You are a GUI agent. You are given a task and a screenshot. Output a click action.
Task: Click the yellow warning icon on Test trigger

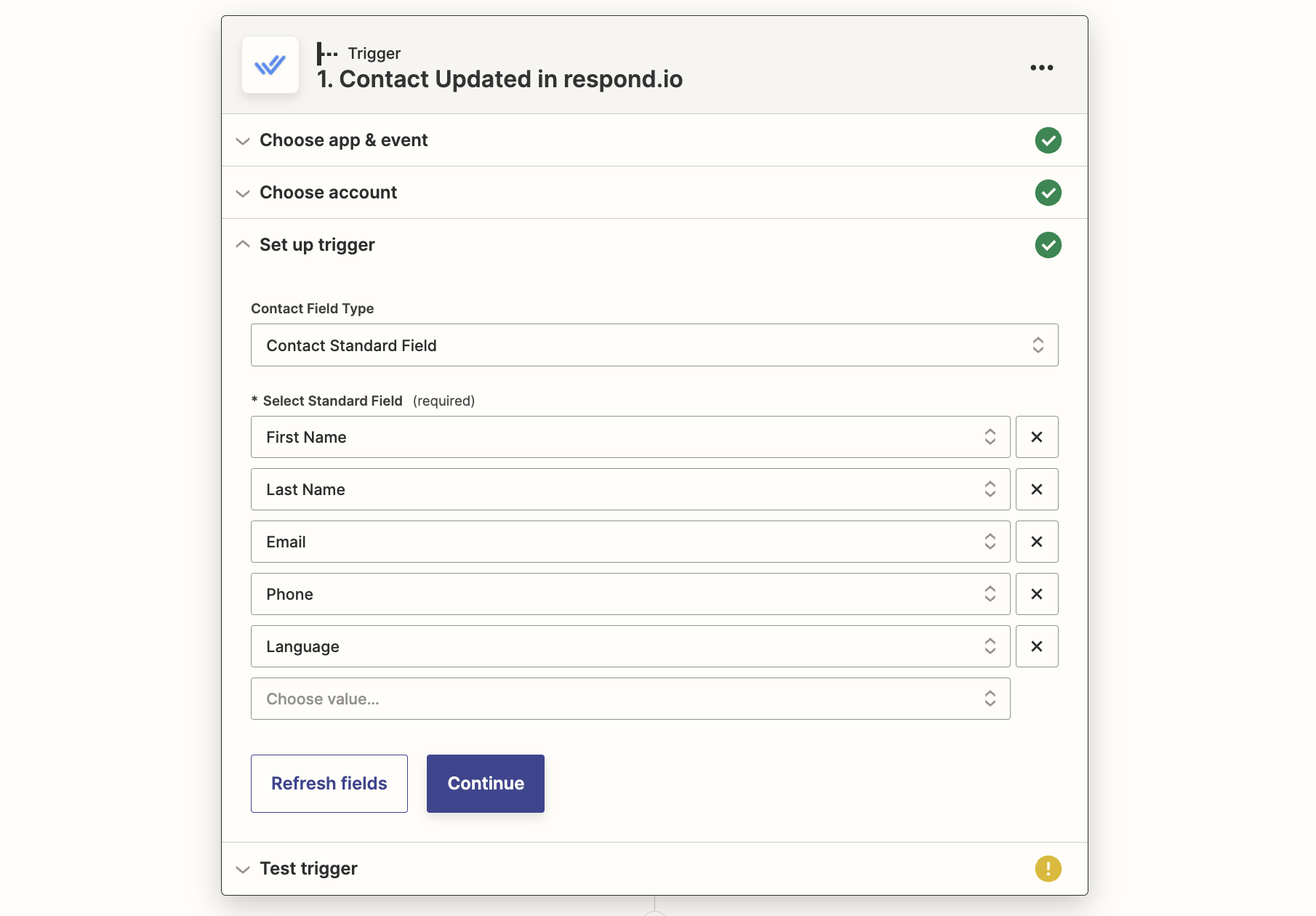click(1048, 868)
